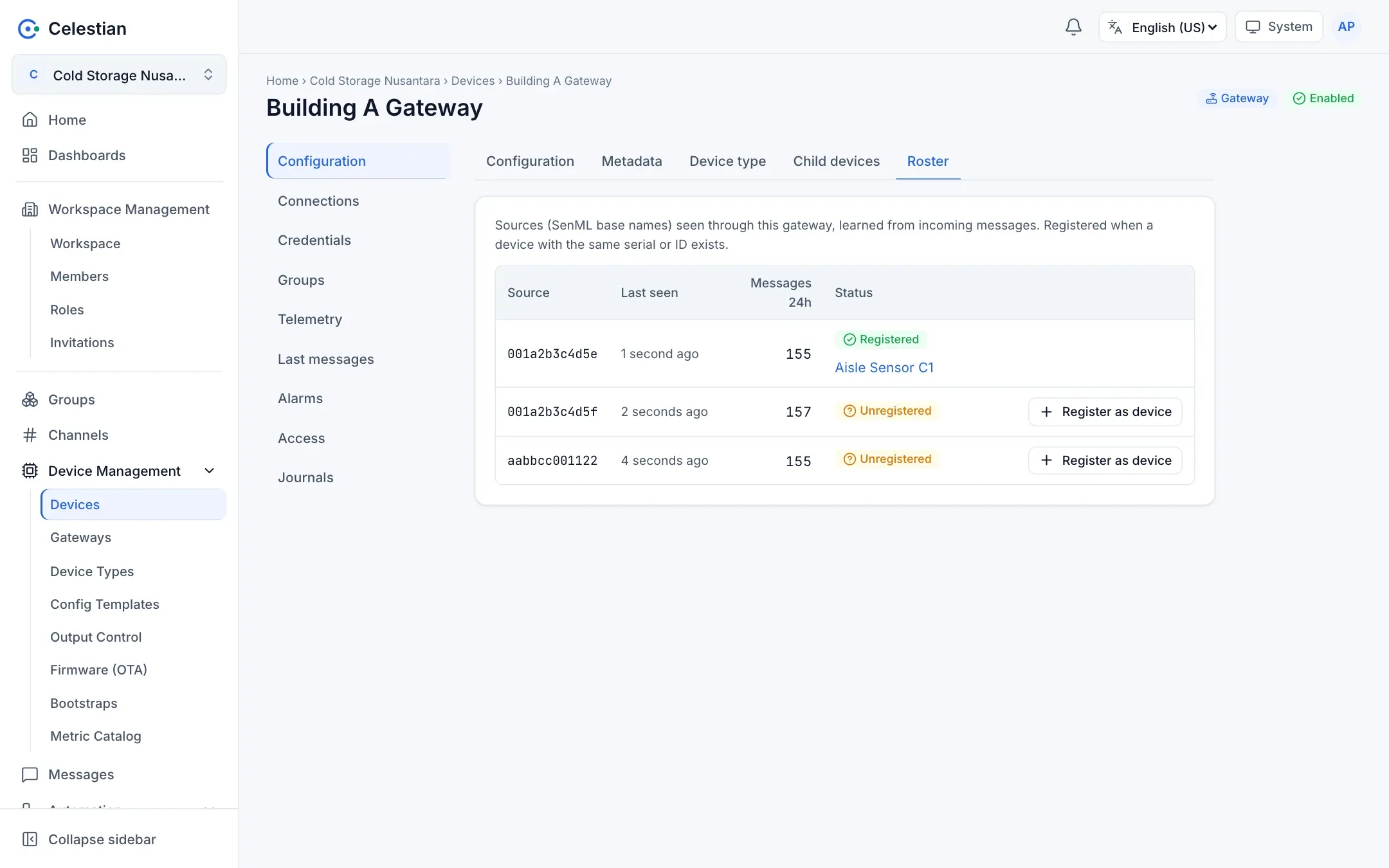Click the Home breadcrumb link
1389x868 pixels.
282,81
